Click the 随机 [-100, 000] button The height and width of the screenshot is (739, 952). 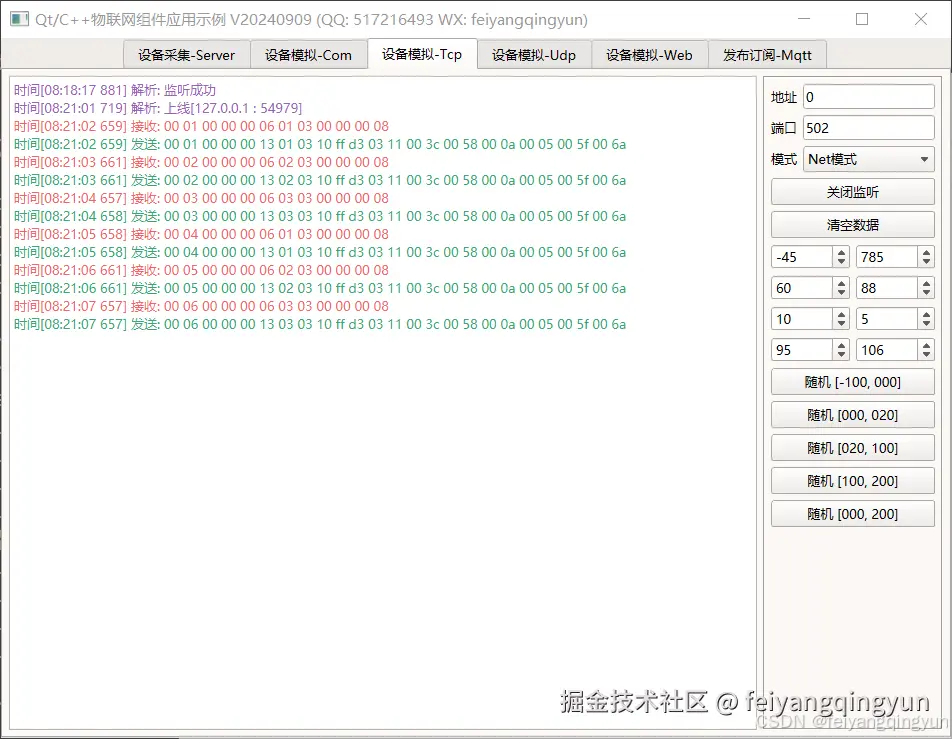852,382
